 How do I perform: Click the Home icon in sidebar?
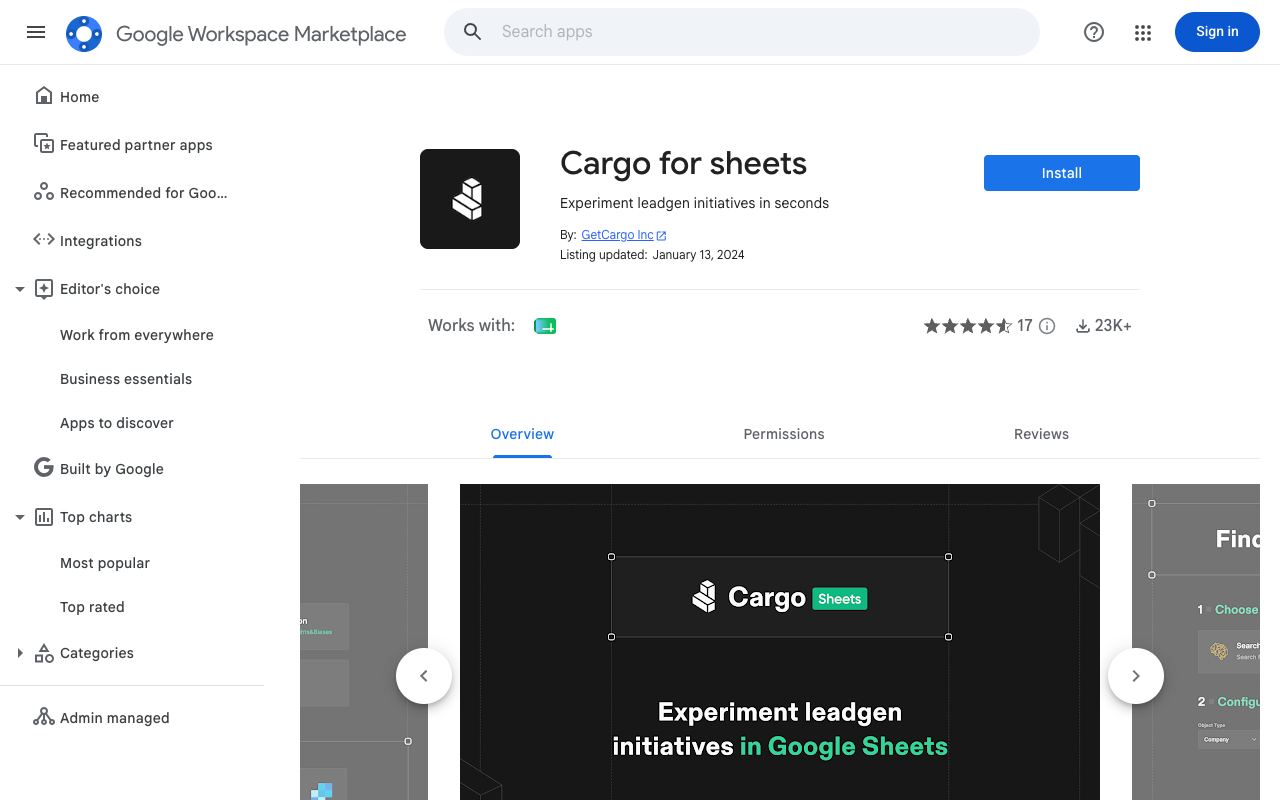[x=44, y=96]
